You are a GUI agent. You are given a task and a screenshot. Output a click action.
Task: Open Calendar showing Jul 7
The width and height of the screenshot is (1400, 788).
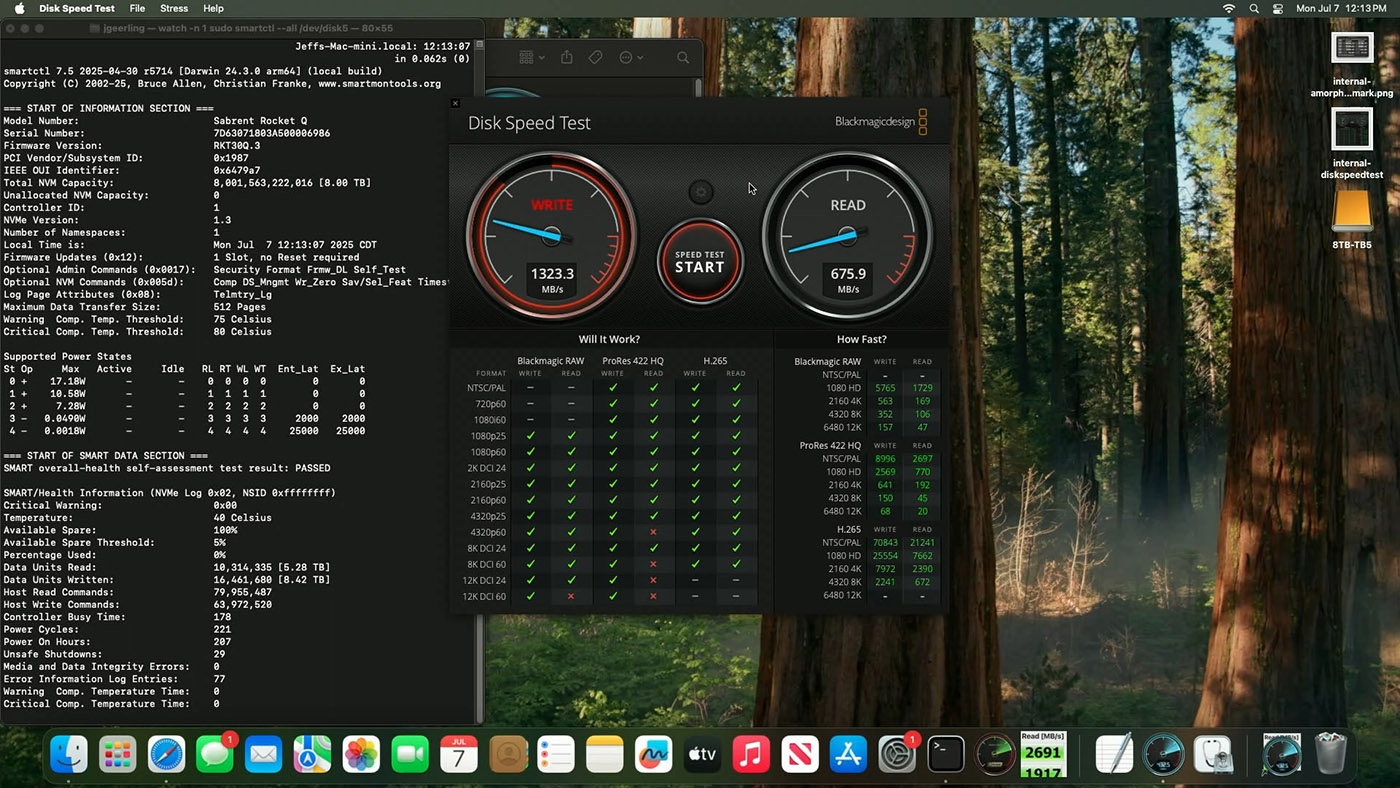(459, 754)
